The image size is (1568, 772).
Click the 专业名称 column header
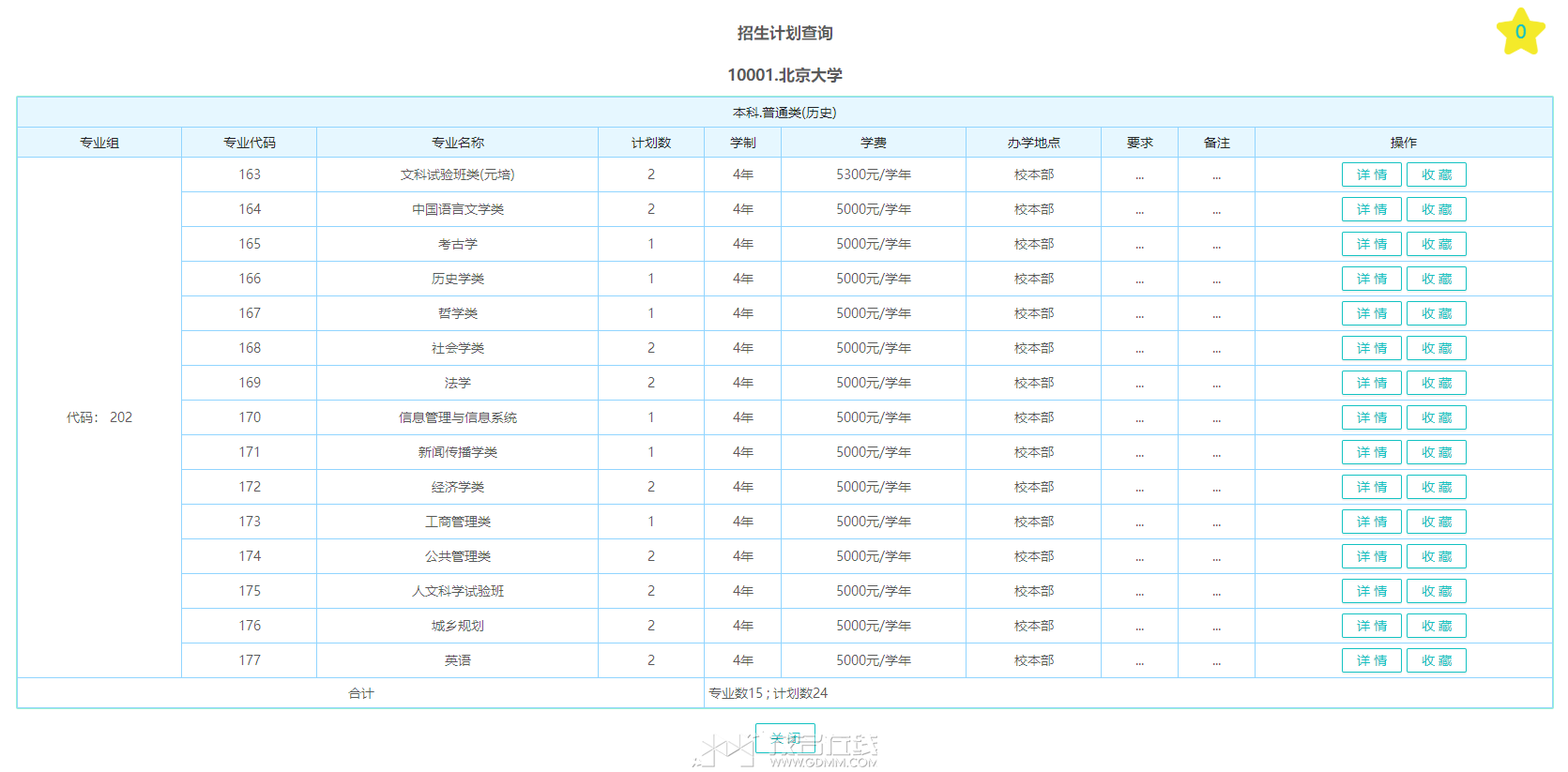(458, 143)
